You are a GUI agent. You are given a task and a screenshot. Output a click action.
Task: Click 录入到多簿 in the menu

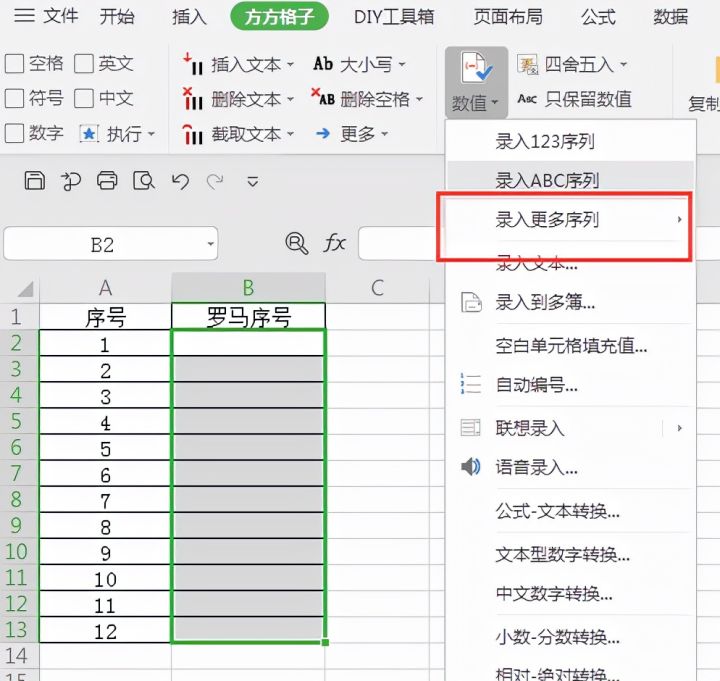[545, 303]
